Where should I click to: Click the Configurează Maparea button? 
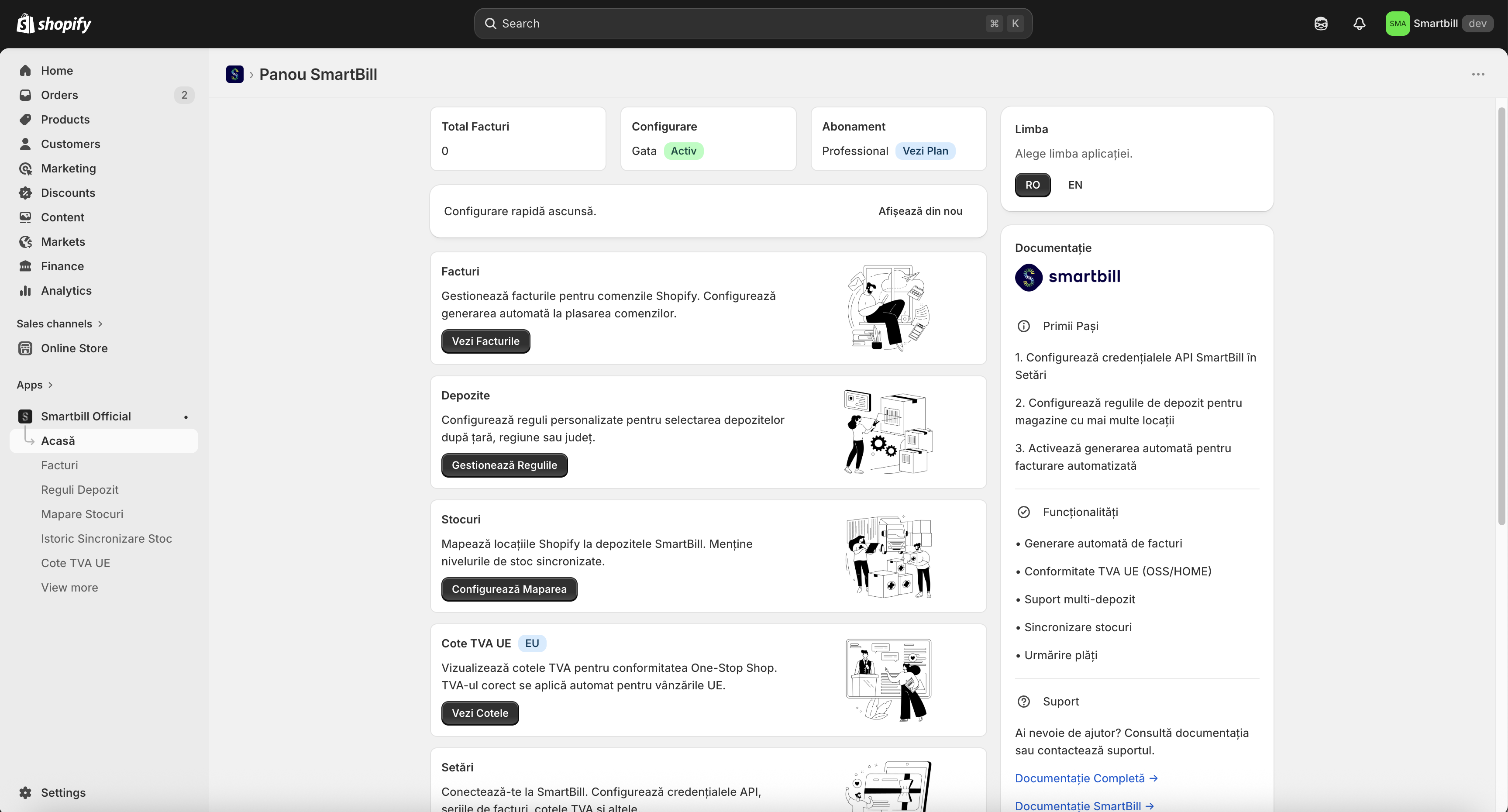[509, 589]
